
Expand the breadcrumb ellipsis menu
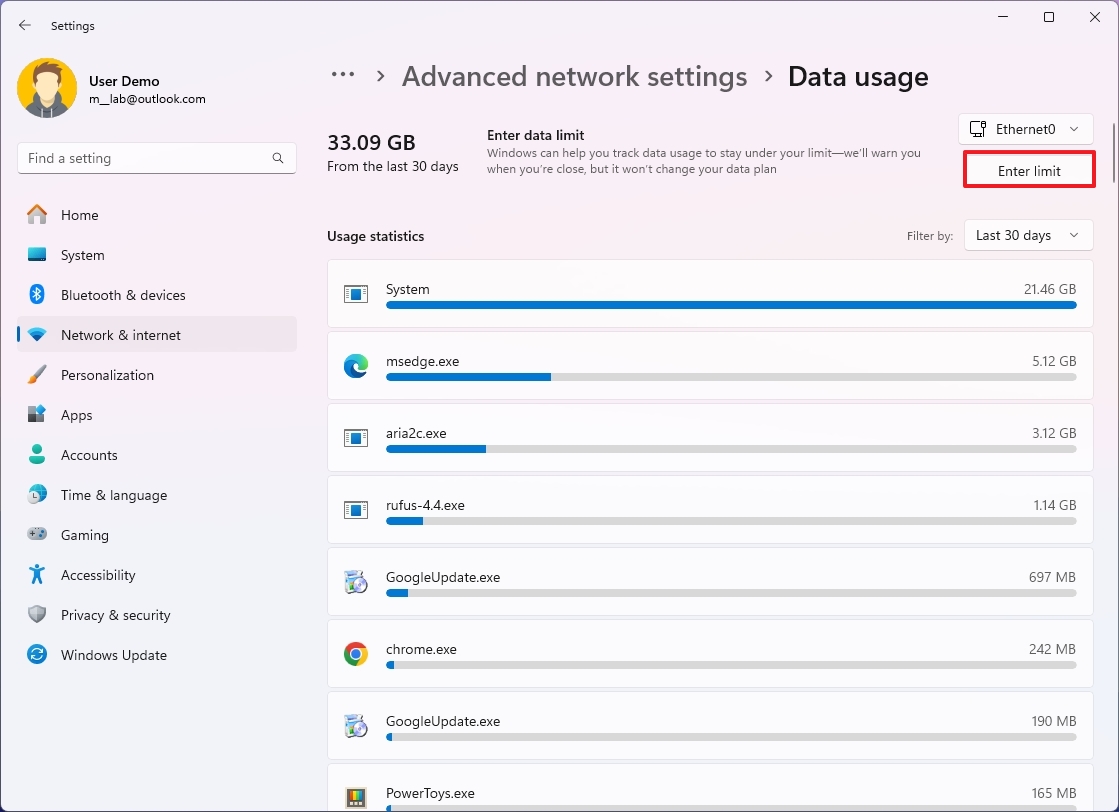point(343,74)
